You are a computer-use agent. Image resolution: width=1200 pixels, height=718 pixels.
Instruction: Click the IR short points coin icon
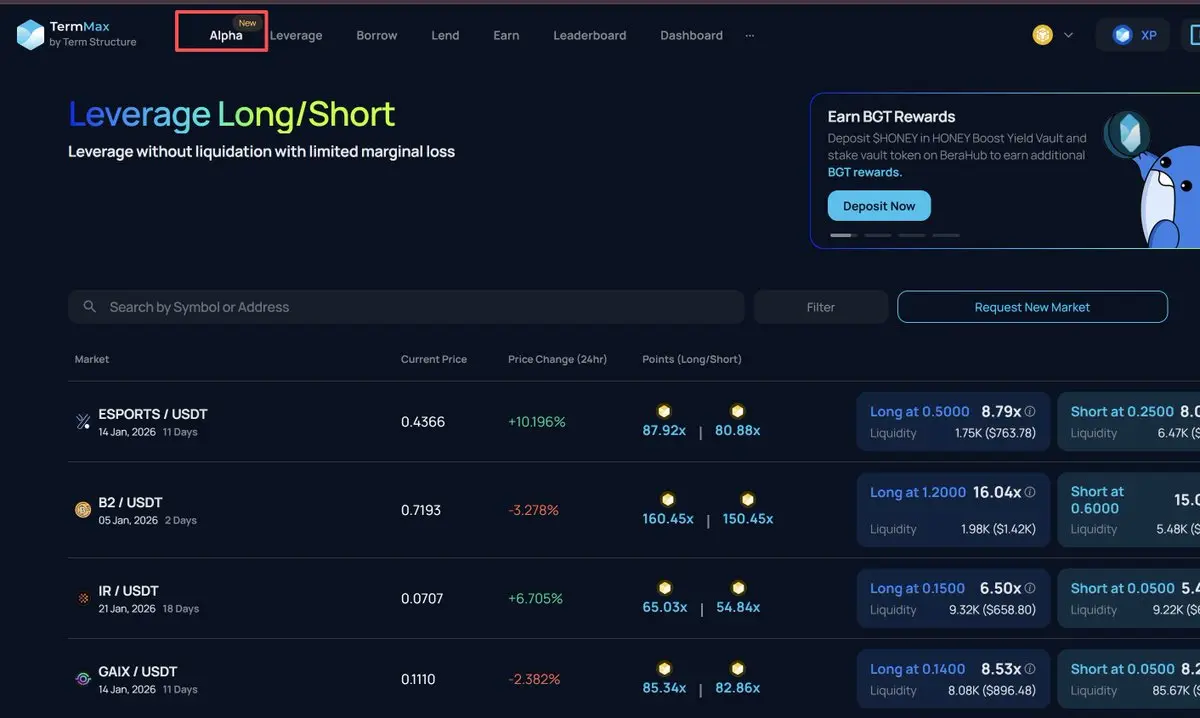pos(738,587)
